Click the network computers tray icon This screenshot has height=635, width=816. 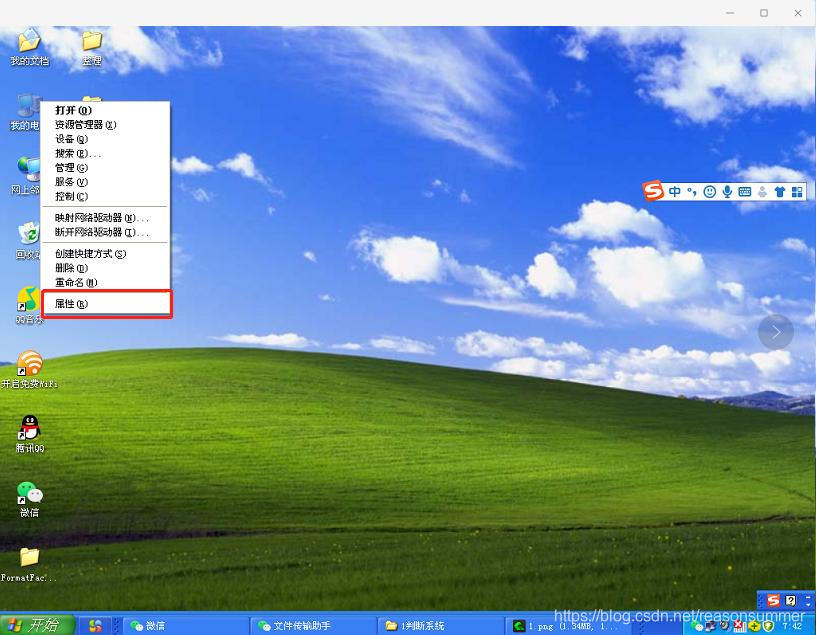tap(710, 626)
